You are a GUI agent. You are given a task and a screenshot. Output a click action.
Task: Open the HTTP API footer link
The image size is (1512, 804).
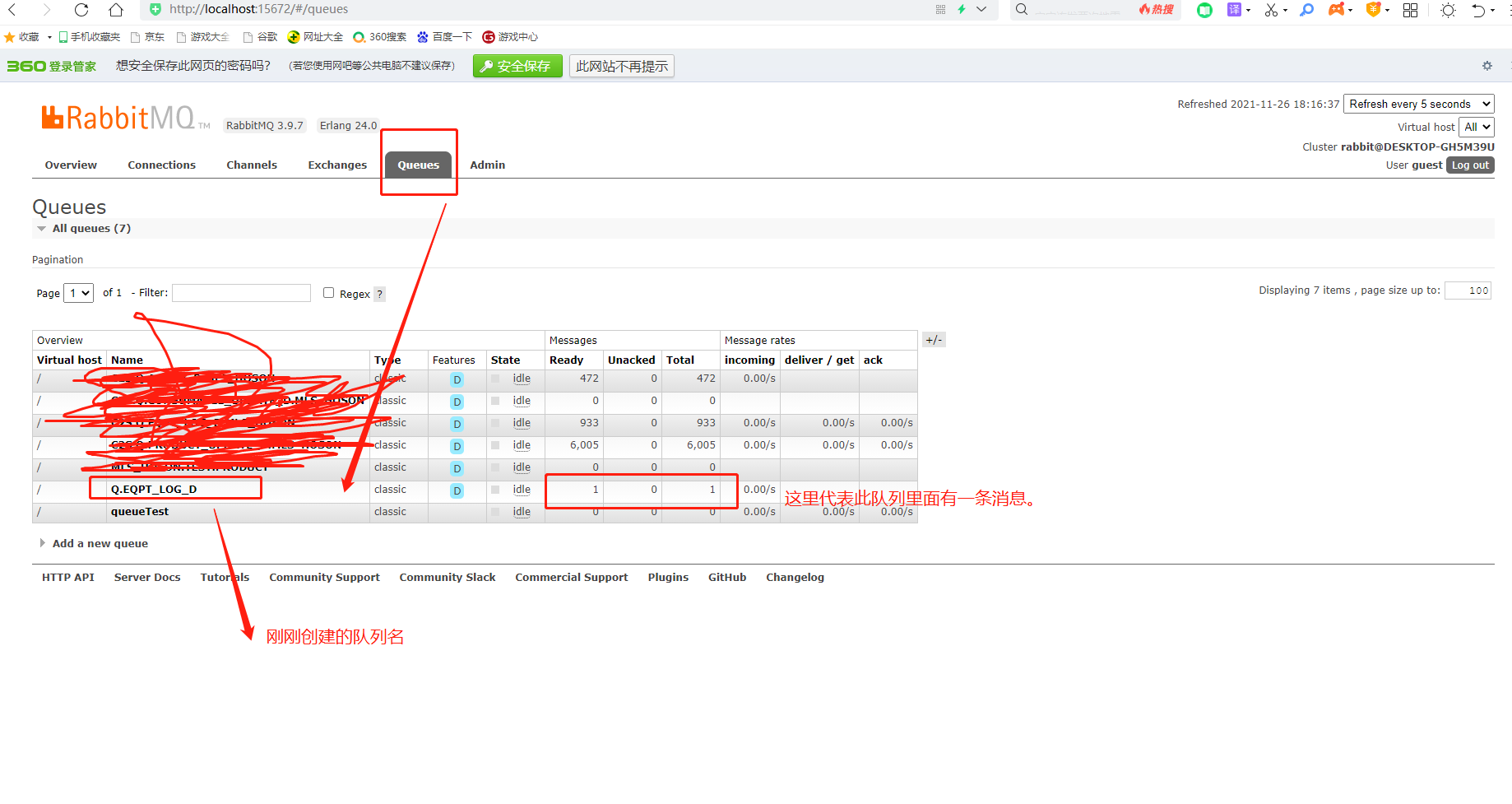[x=68, y=577]
